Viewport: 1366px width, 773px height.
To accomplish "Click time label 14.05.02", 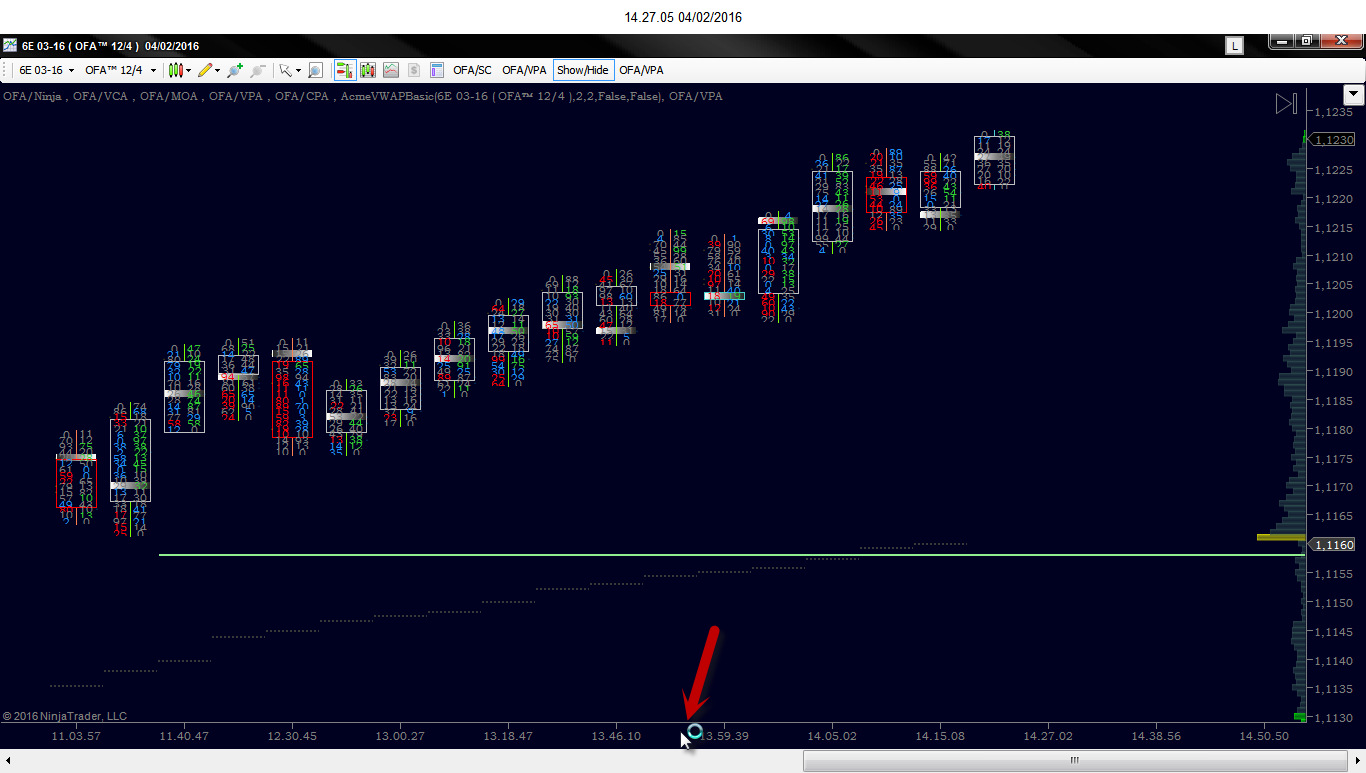I will 833,736.
